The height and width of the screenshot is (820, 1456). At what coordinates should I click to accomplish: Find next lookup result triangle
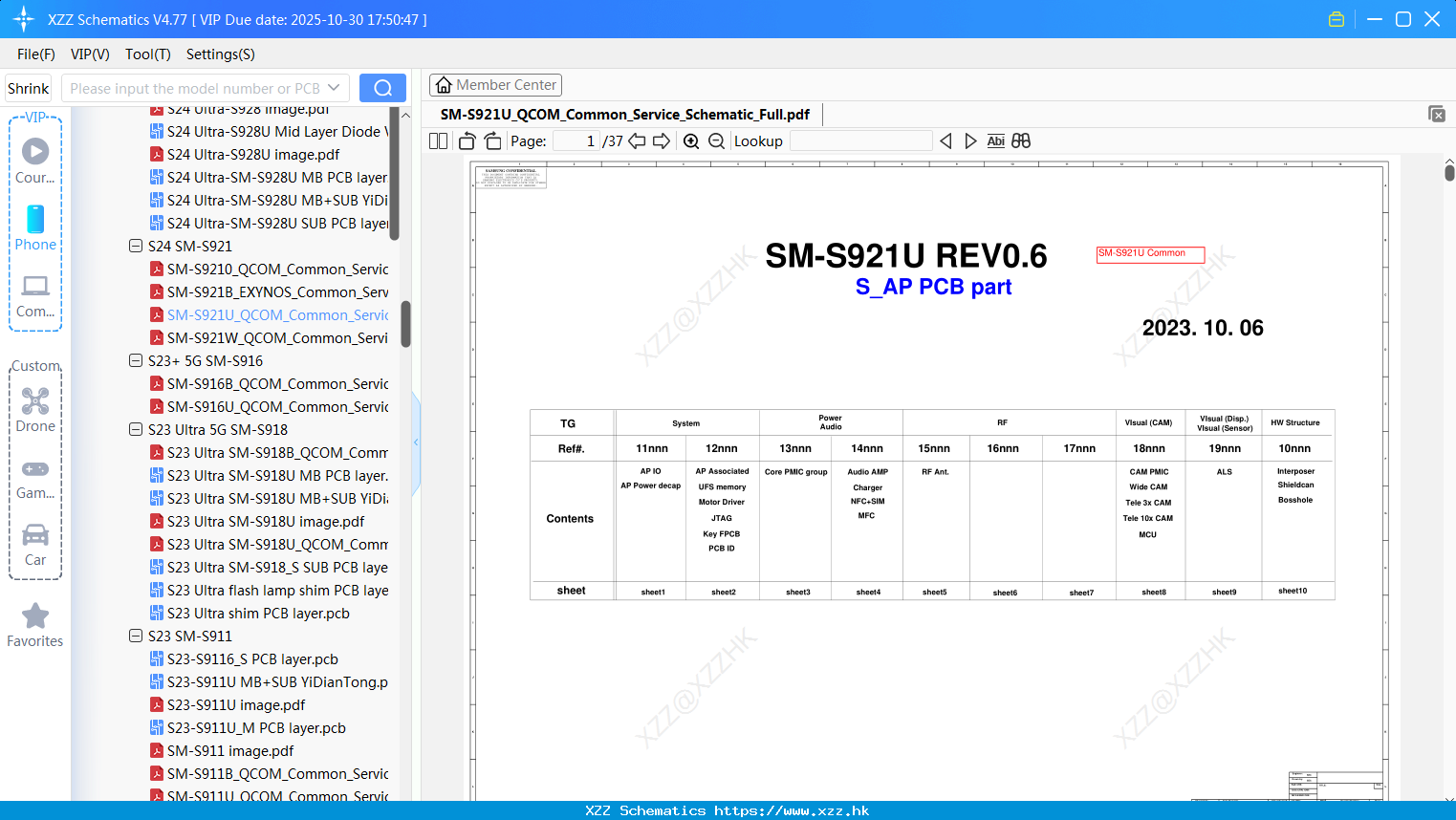coord(970,141)
